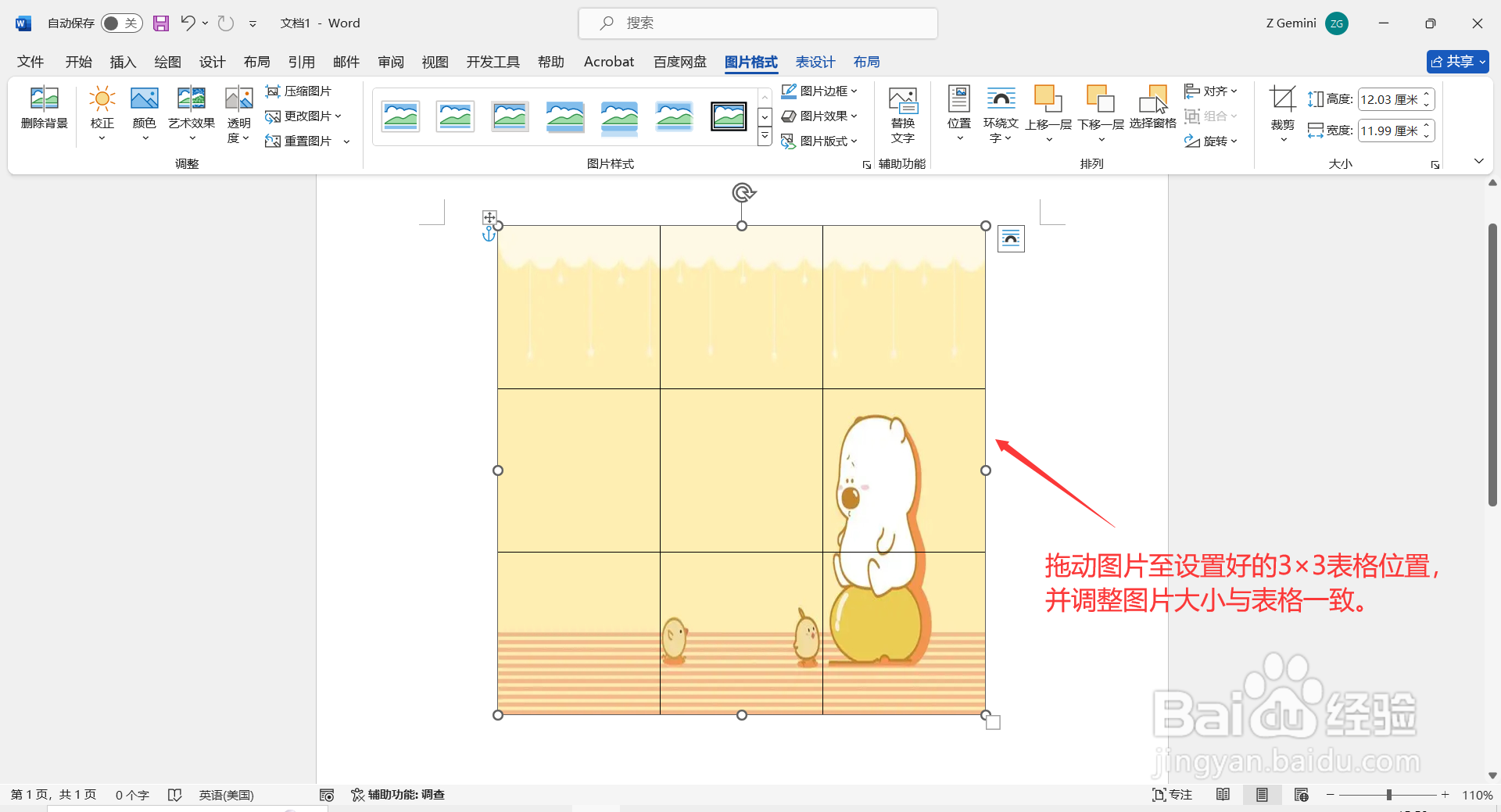The image size is (1501, 812).
Task: Open the File (文件) tab
Action: [x=30, y=62]
